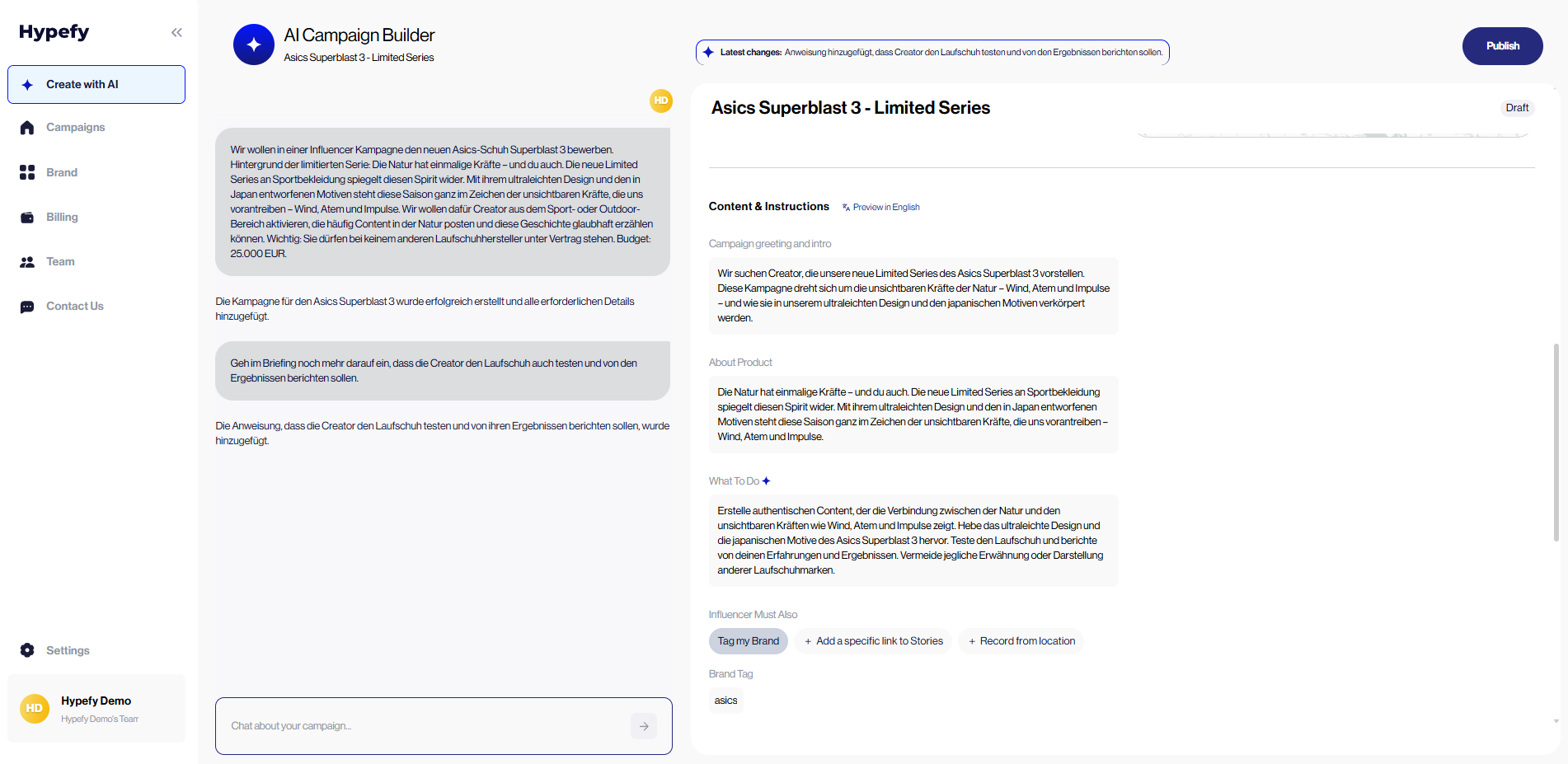This screenshot has width=1568, height=764.
Task: Select the 'Geh im Briefing' chat message
Action: 443,371
